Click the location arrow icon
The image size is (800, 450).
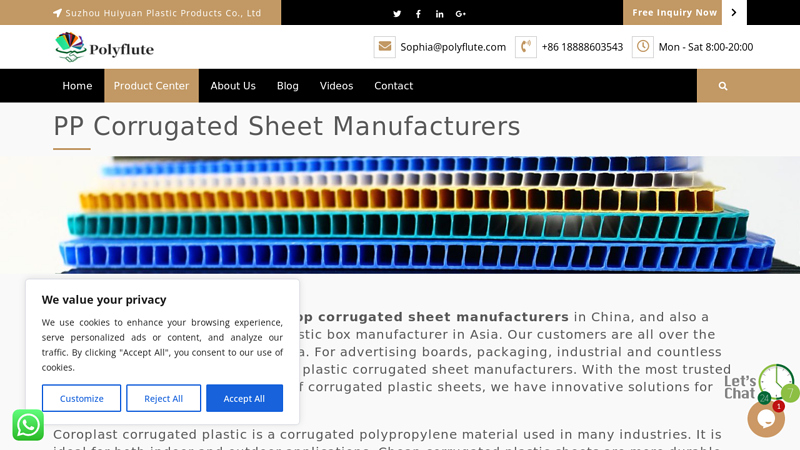(57, 13)
